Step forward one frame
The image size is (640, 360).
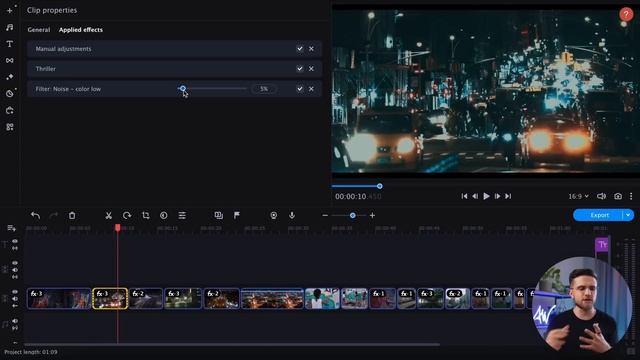pyautogui.click(x=497, y=196)
